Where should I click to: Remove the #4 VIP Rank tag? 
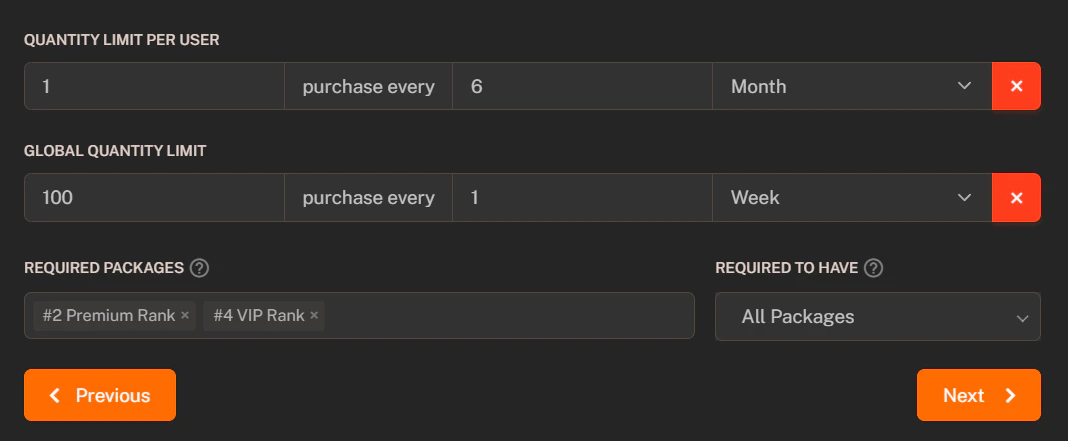click(x=314, y=316)
